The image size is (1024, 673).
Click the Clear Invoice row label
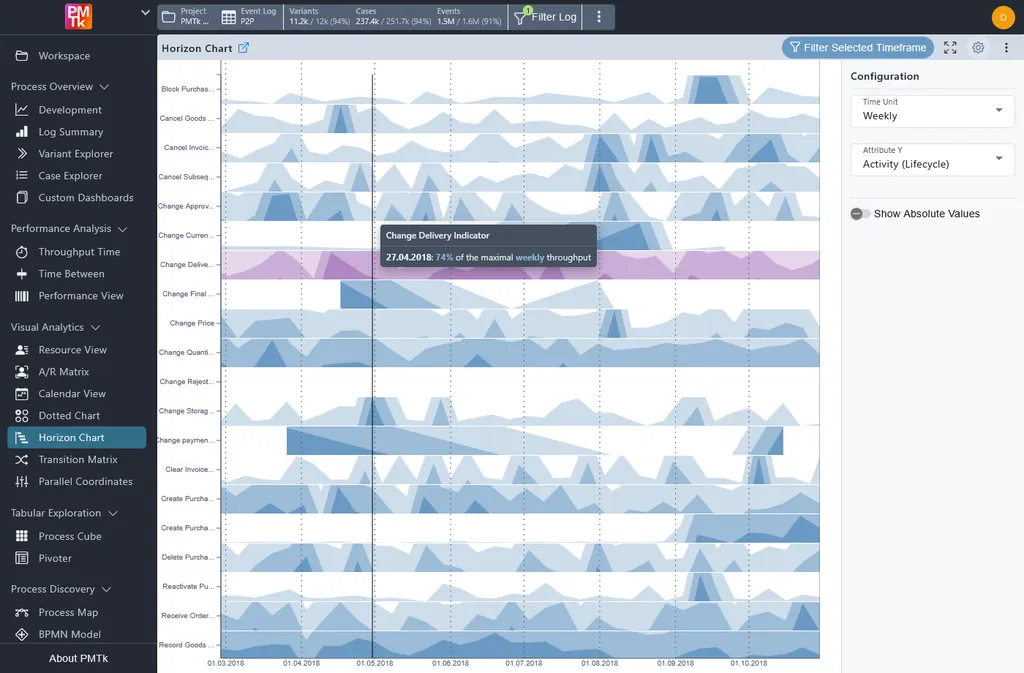pyautogui.click(x=189, y=469)
